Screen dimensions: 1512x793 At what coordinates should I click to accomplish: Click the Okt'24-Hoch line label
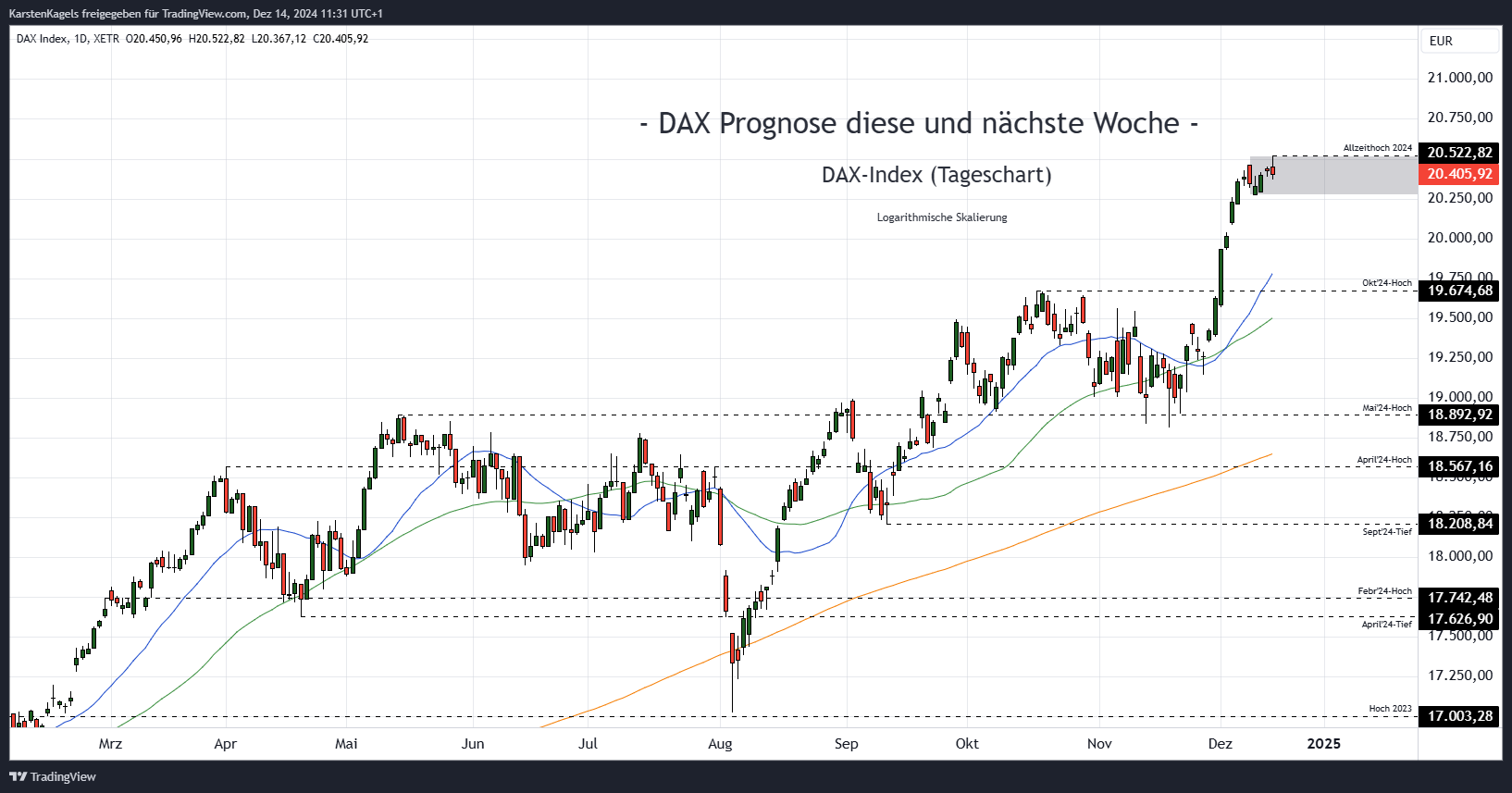point(1387,283)
